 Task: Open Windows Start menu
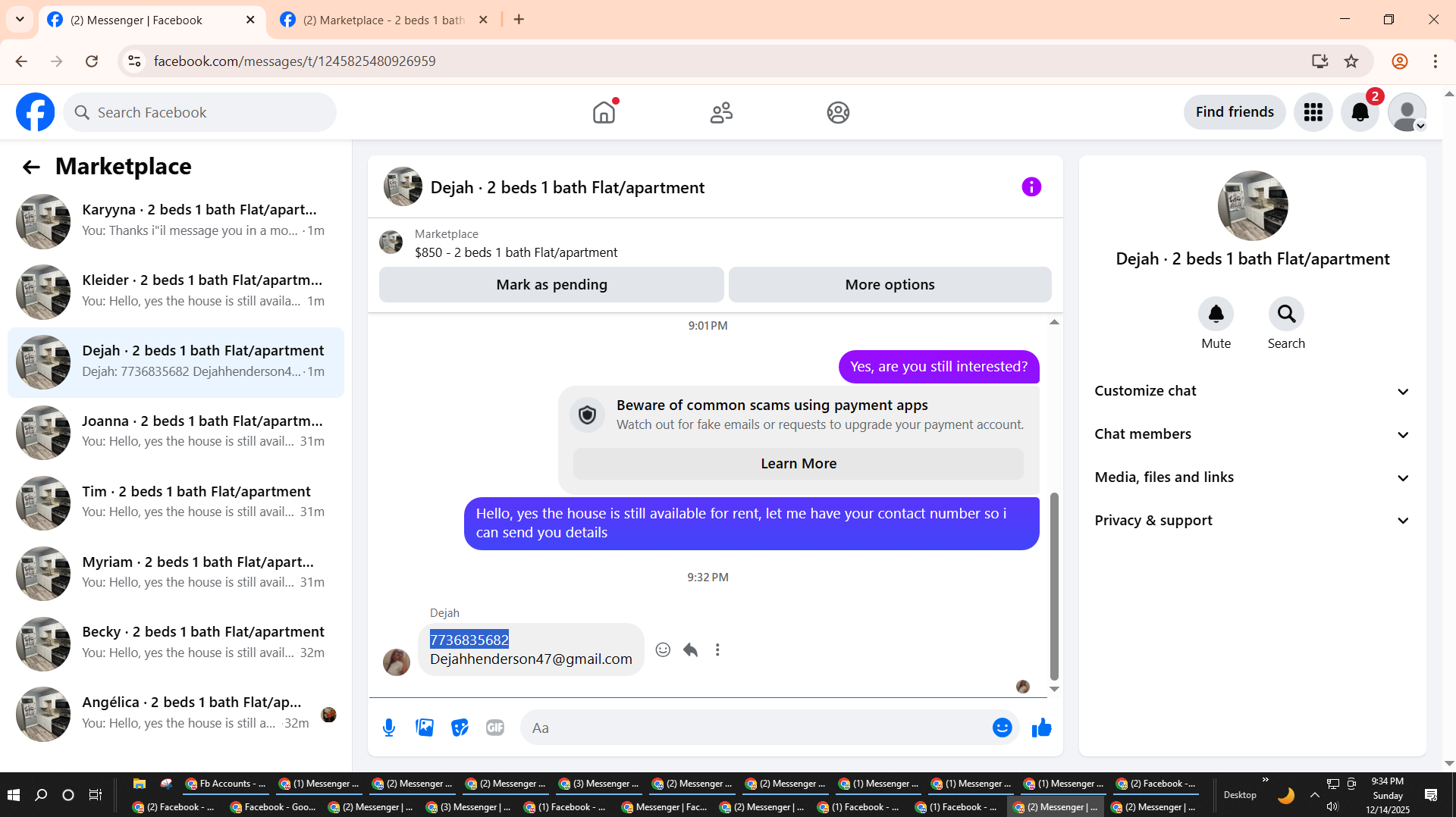[x=13, y=795]
